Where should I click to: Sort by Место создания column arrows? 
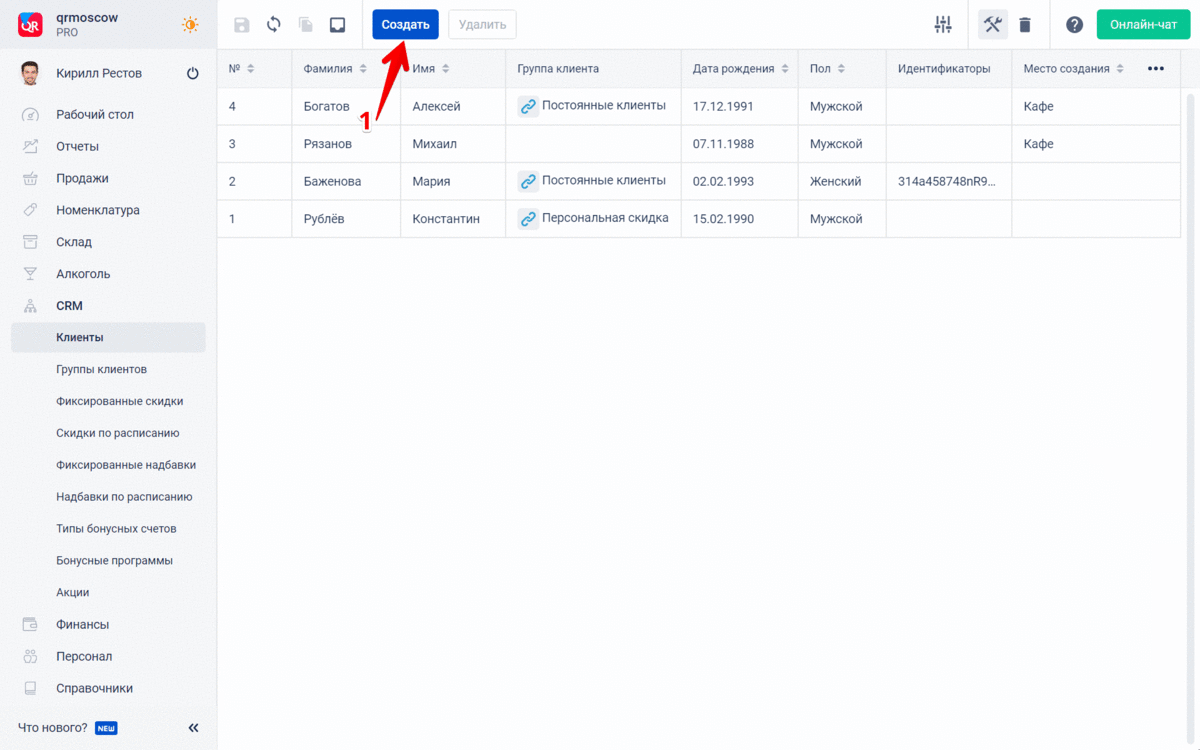pyautogui.click(x=1120, y=69)
